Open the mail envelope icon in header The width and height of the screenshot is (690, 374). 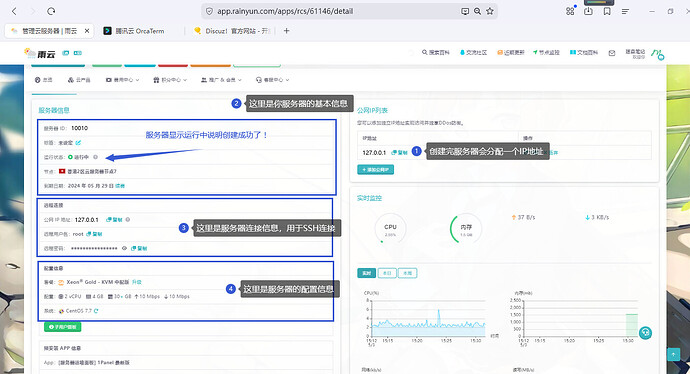click(612, 53)
